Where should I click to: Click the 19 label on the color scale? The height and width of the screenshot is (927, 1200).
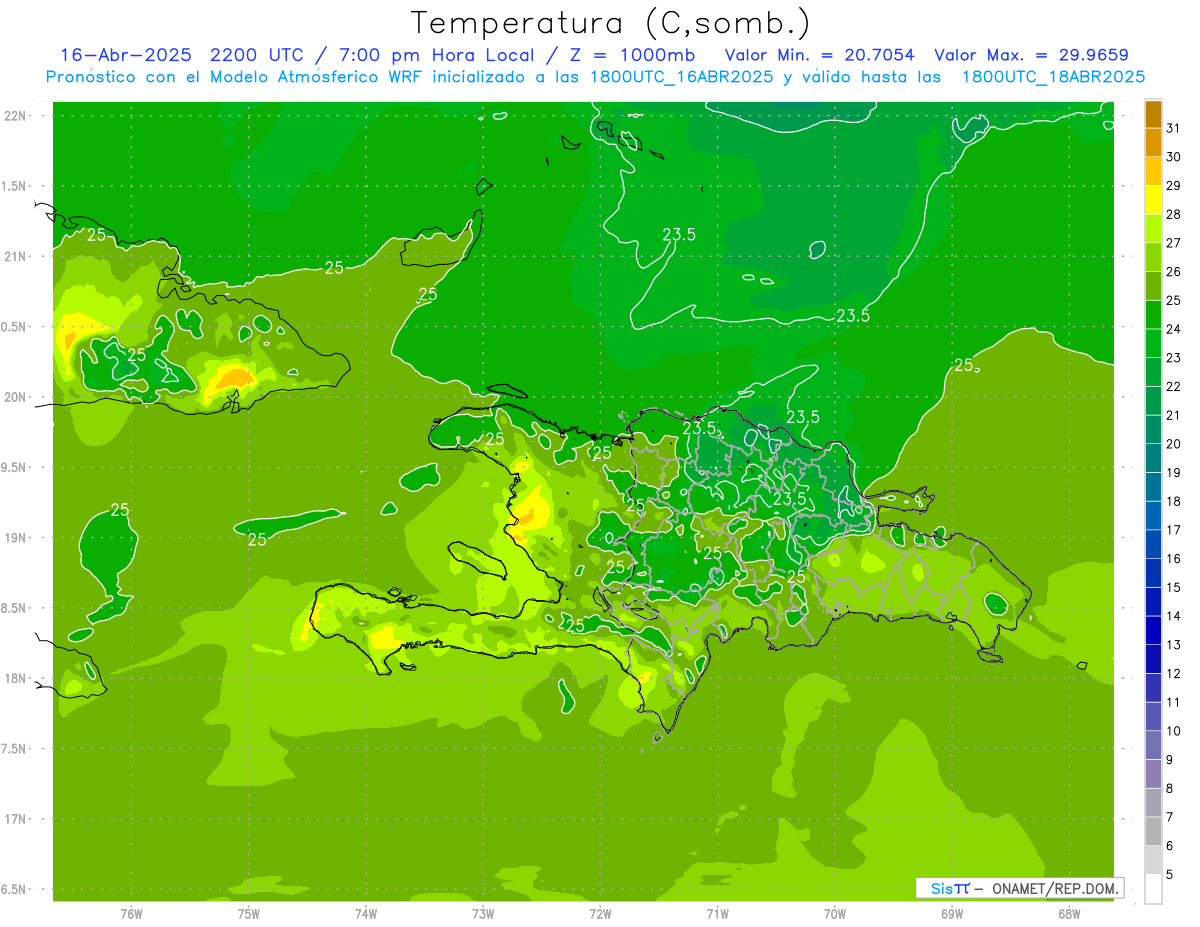[x=1174, y=473]
